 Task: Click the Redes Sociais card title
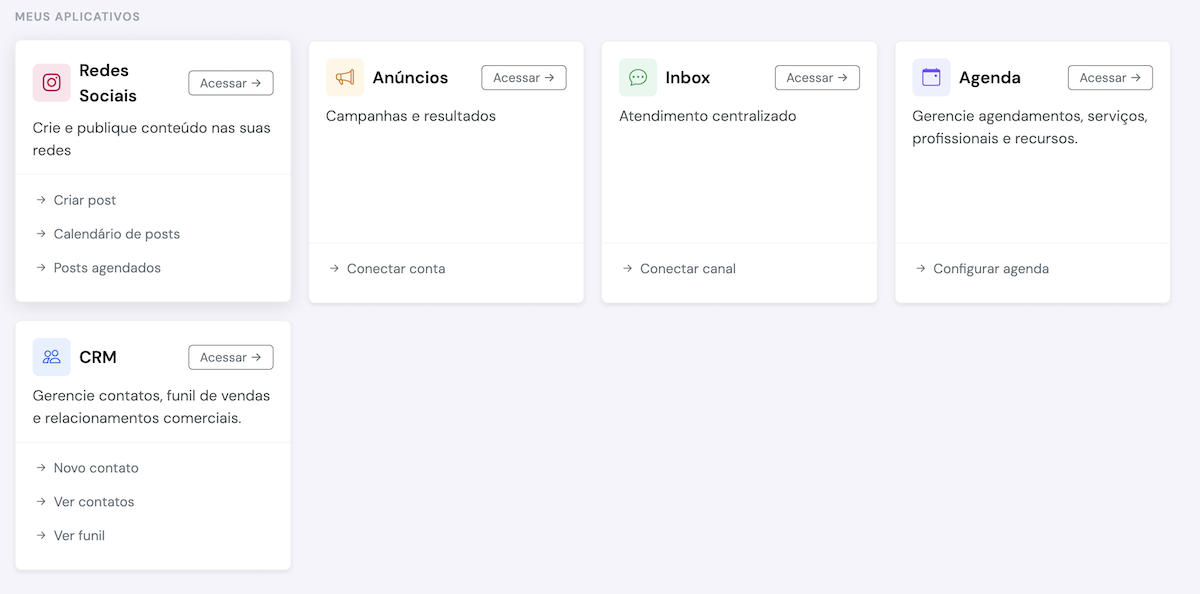[108, 83]
